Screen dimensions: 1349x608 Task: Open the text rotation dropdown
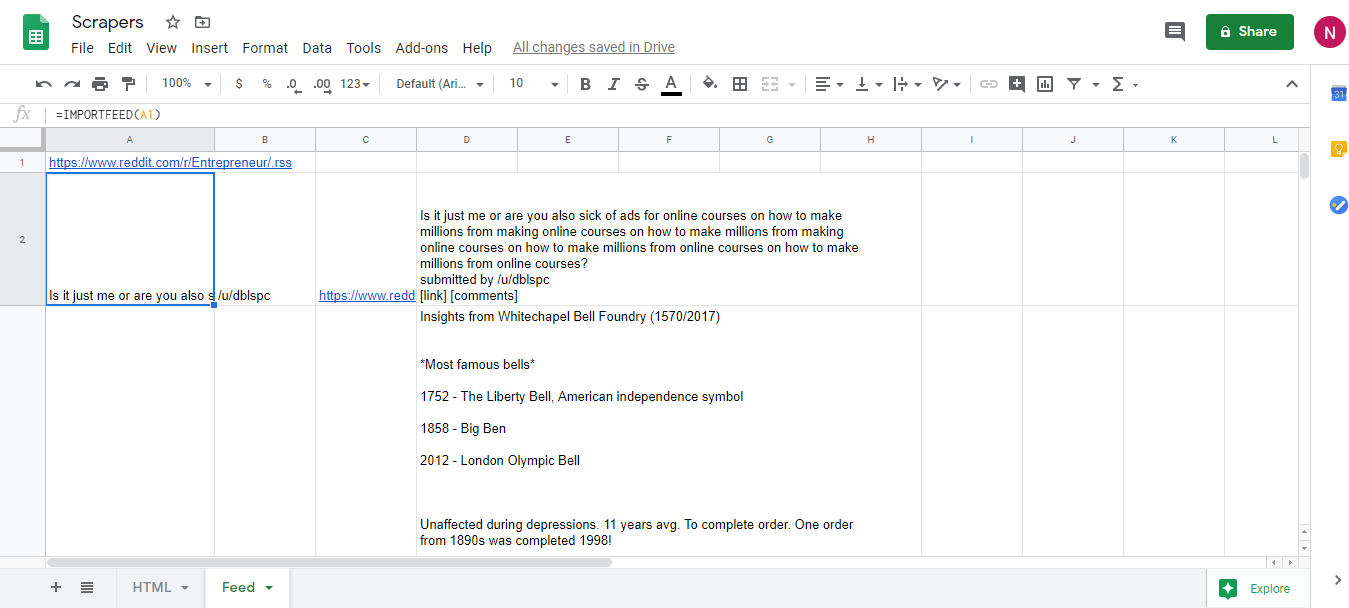click(946, 84)
